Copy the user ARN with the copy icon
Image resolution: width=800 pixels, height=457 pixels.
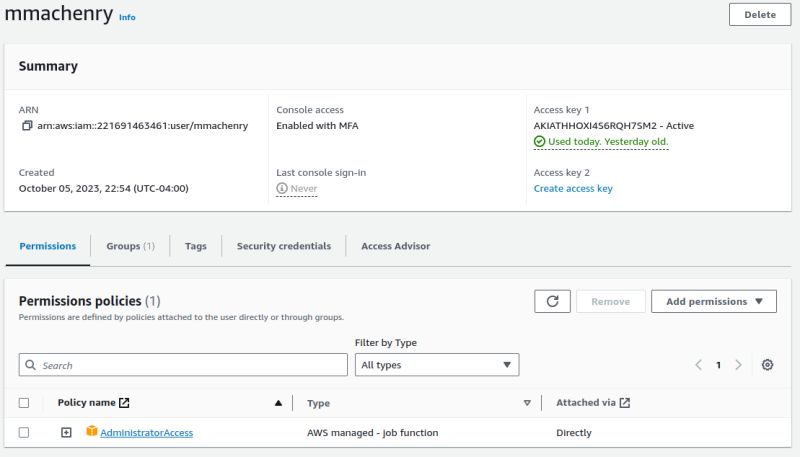[x=27, y=126]
